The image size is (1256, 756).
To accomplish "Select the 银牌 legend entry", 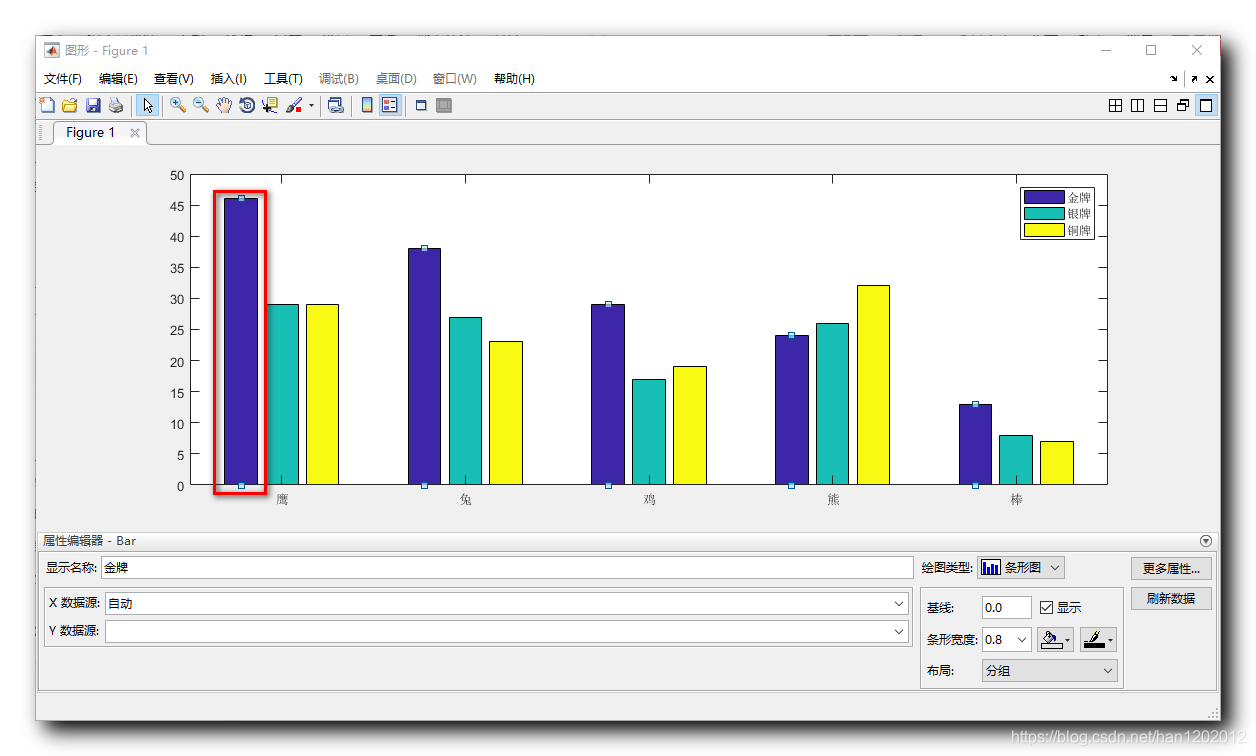I will point(1057,214).
